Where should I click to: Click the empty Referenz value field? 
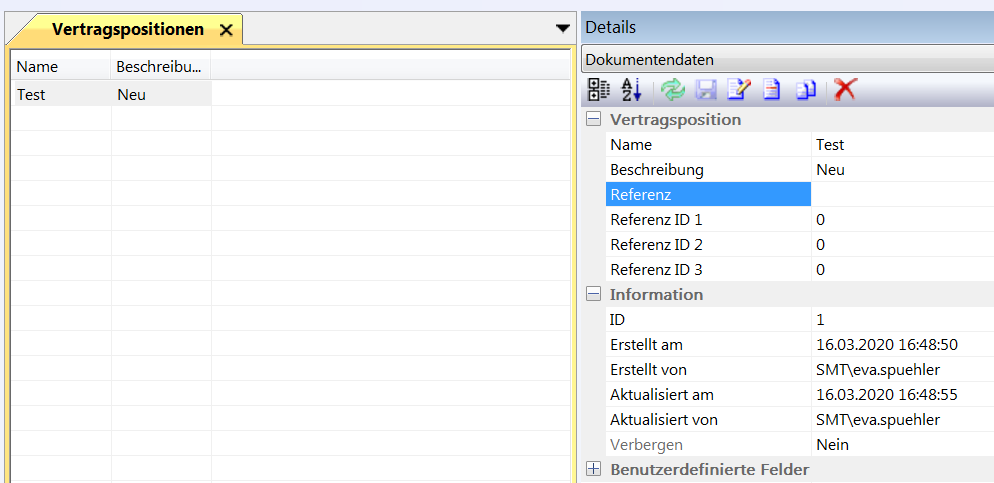tap(900, 194)
